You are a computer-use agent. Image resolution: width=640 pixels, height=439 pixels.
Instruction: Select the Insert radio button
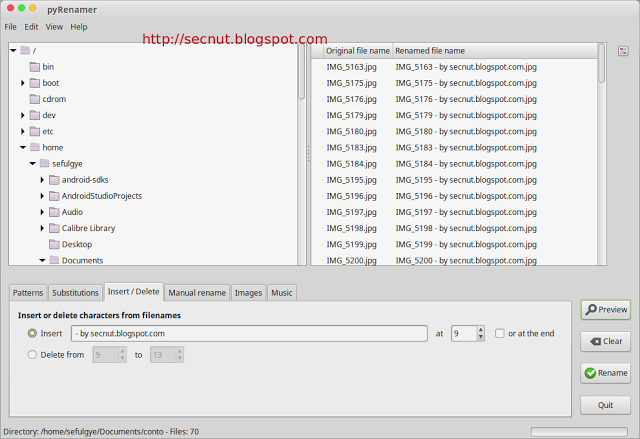[32, 333]
